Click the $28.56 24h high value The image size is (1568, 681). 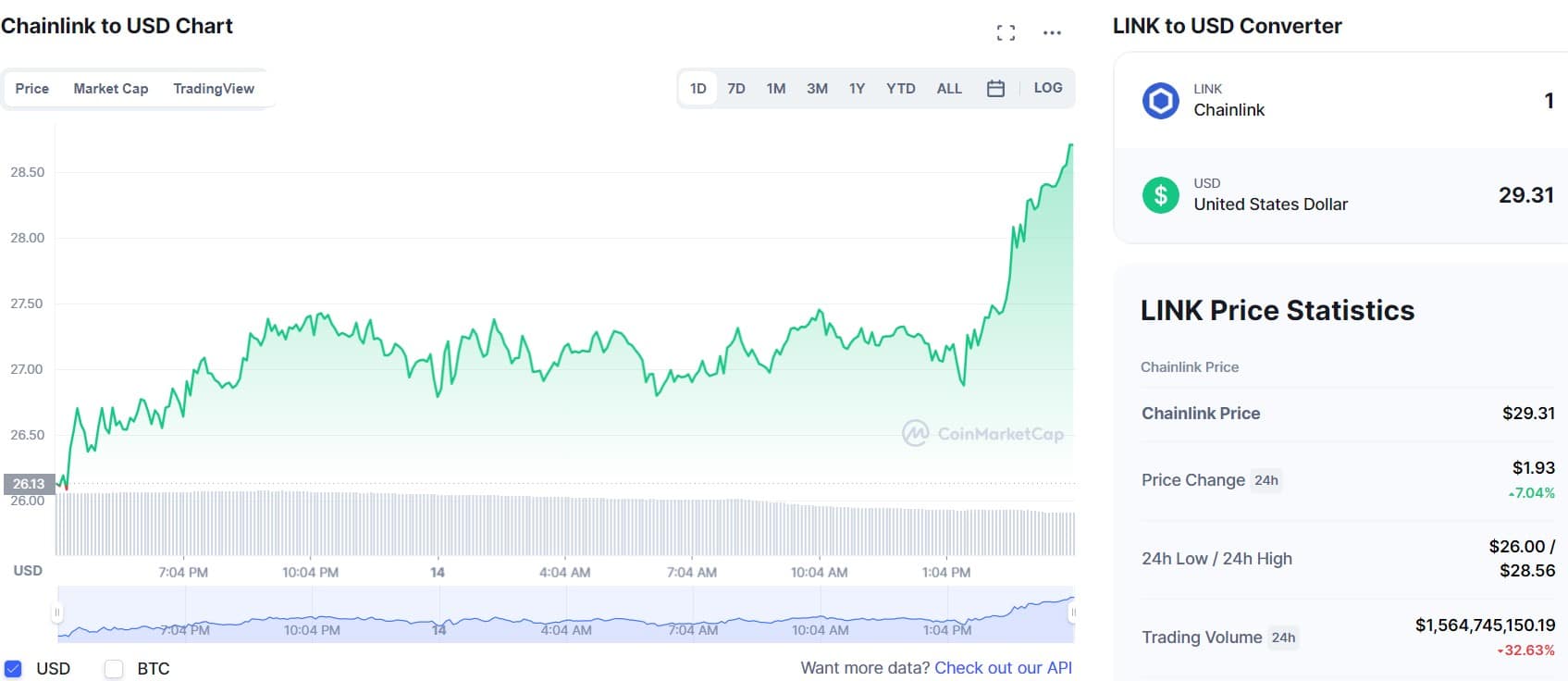coord(1527,571)
